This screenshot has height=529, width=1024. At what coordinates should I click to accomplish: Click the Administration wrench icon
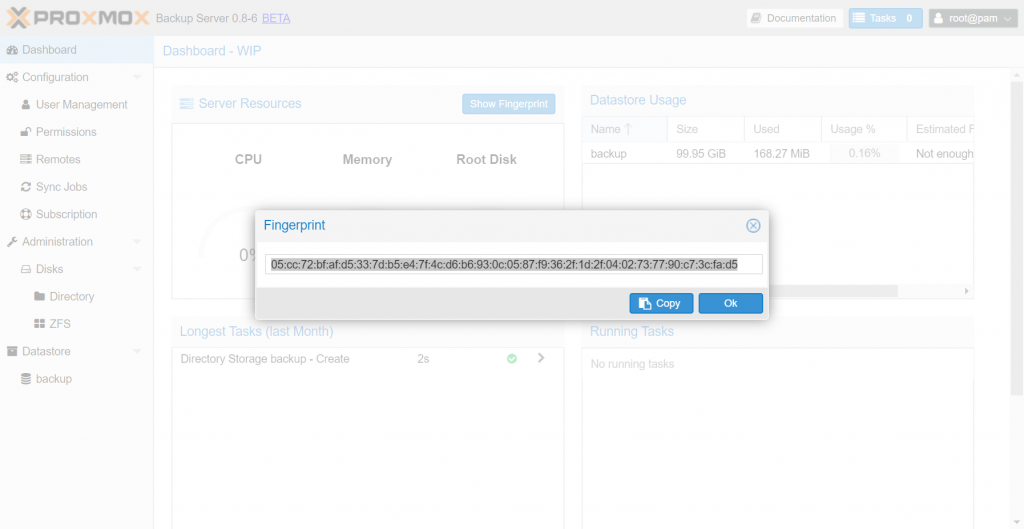12,242
